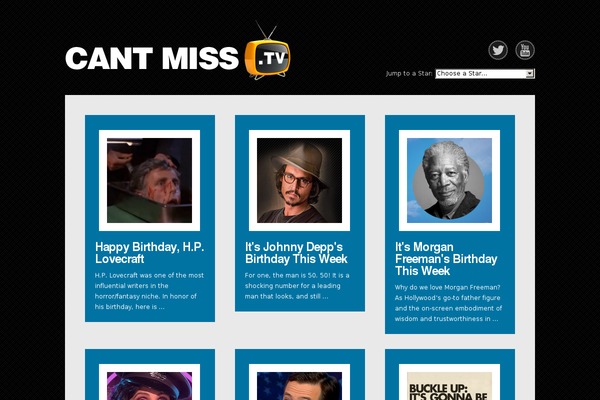Viewport: 600px width, 400px height.
Task: Click It's Morgan Freeman's Birthday This Week headline
Action: tap(446, 259)
